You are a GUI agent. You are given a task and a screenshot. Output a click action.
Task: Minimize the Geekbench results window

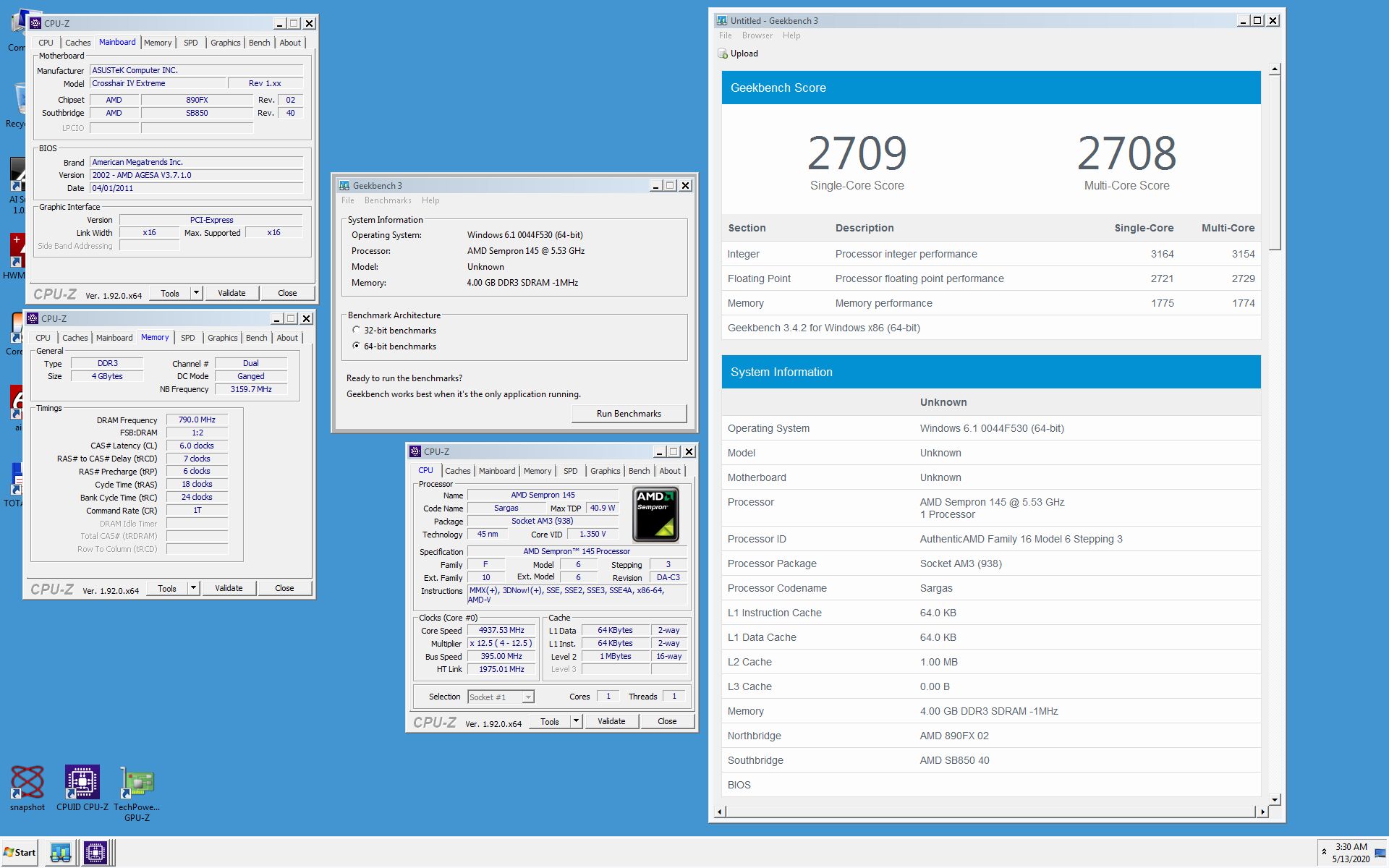1243,21
